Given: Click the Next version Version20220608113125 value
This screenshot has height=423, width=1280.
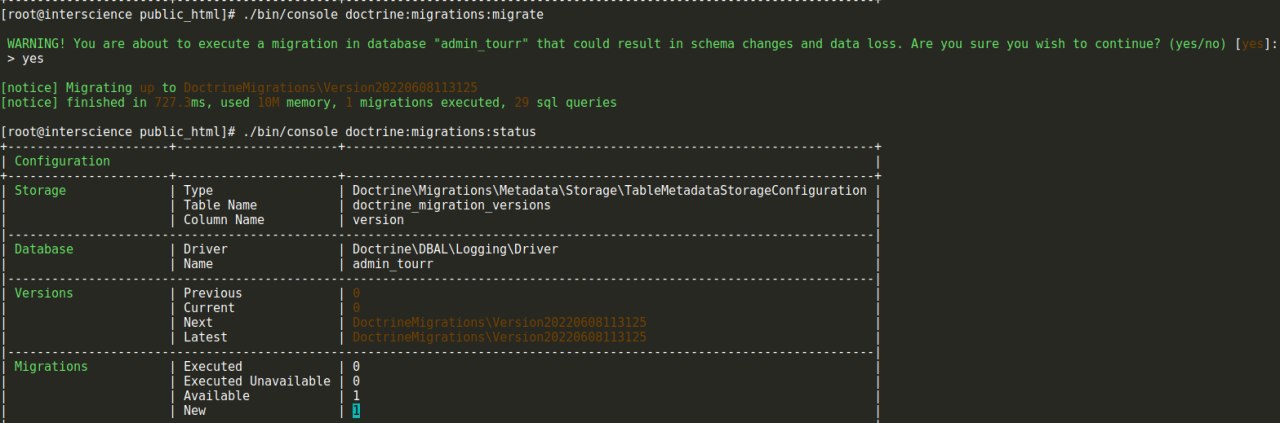Looking at the screenshot, I should [x=499, y=323].
